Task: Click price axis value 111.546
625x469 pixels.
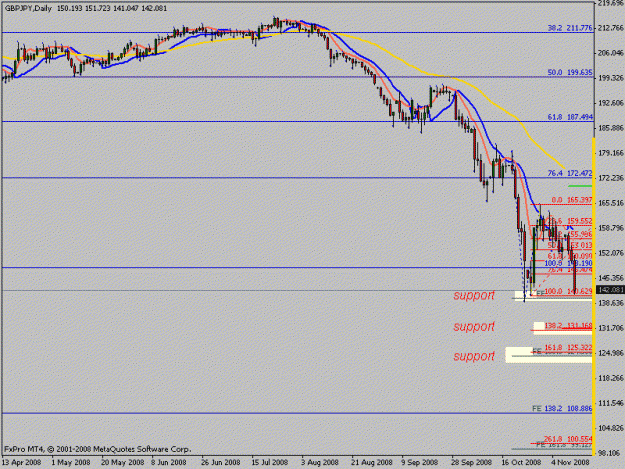Action: coord(611,403)
